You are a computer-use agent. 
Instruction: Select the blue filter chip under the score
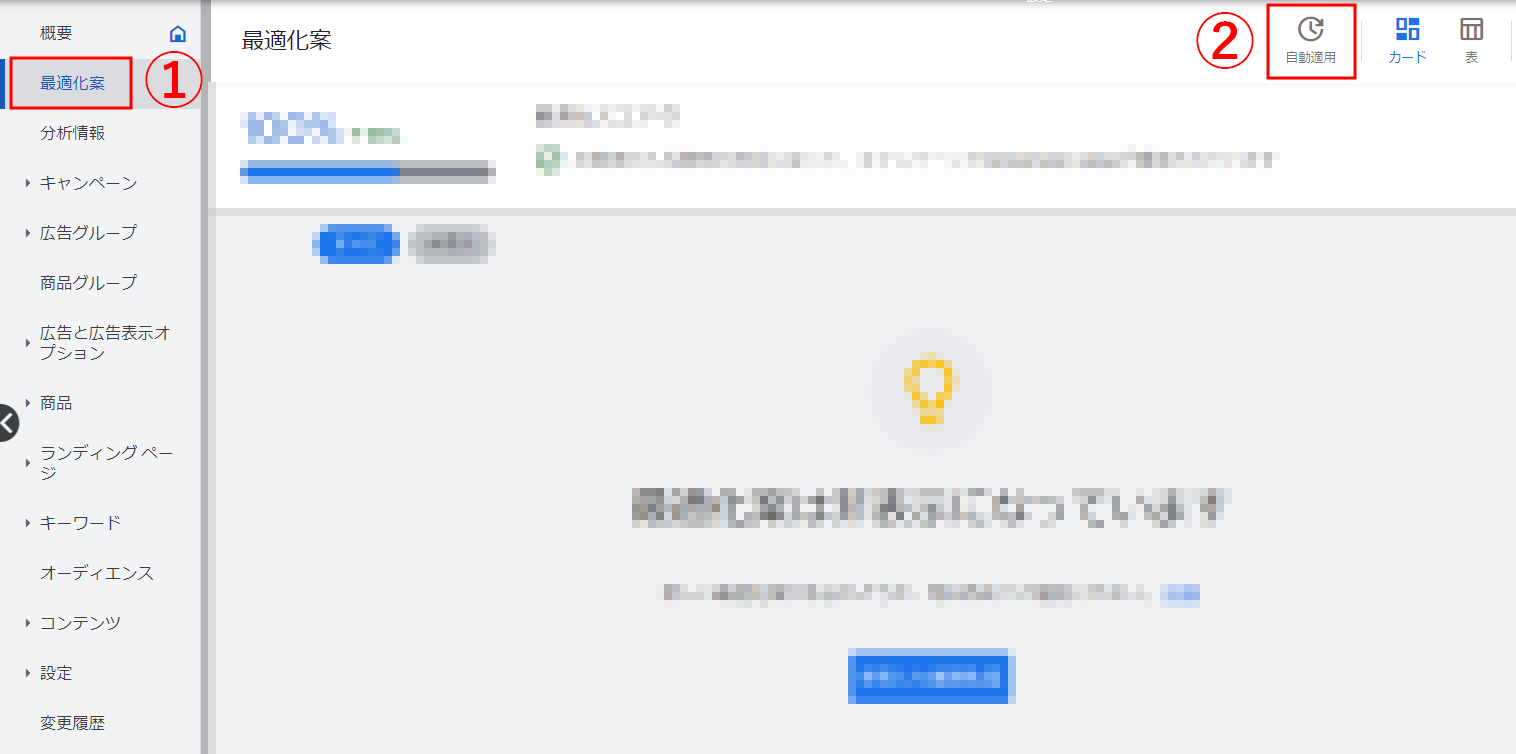(356, 243)
